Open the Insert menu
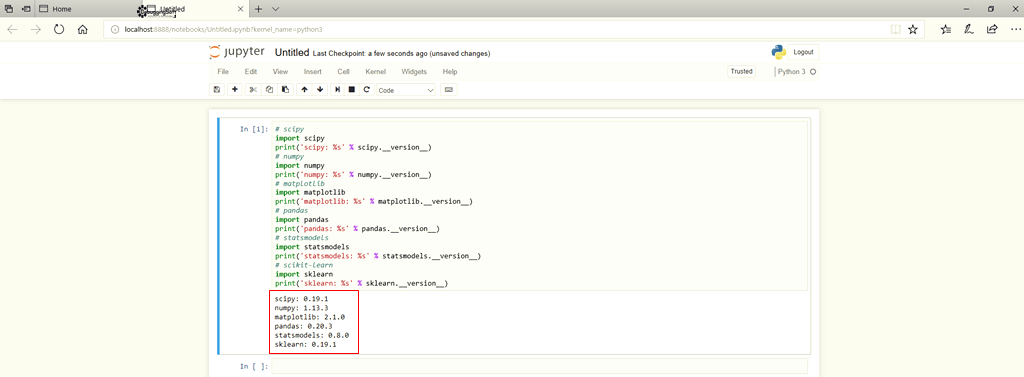This screenshot has height=377, width=1024. click(x=312, y=72)
